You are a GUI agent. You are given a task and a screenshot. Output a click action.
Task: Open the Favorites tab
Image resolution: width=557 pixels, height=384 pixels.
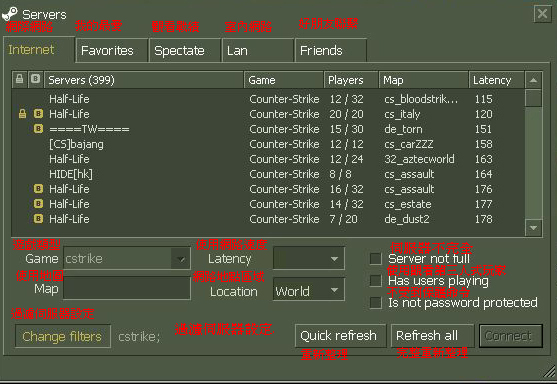[112, 50]
